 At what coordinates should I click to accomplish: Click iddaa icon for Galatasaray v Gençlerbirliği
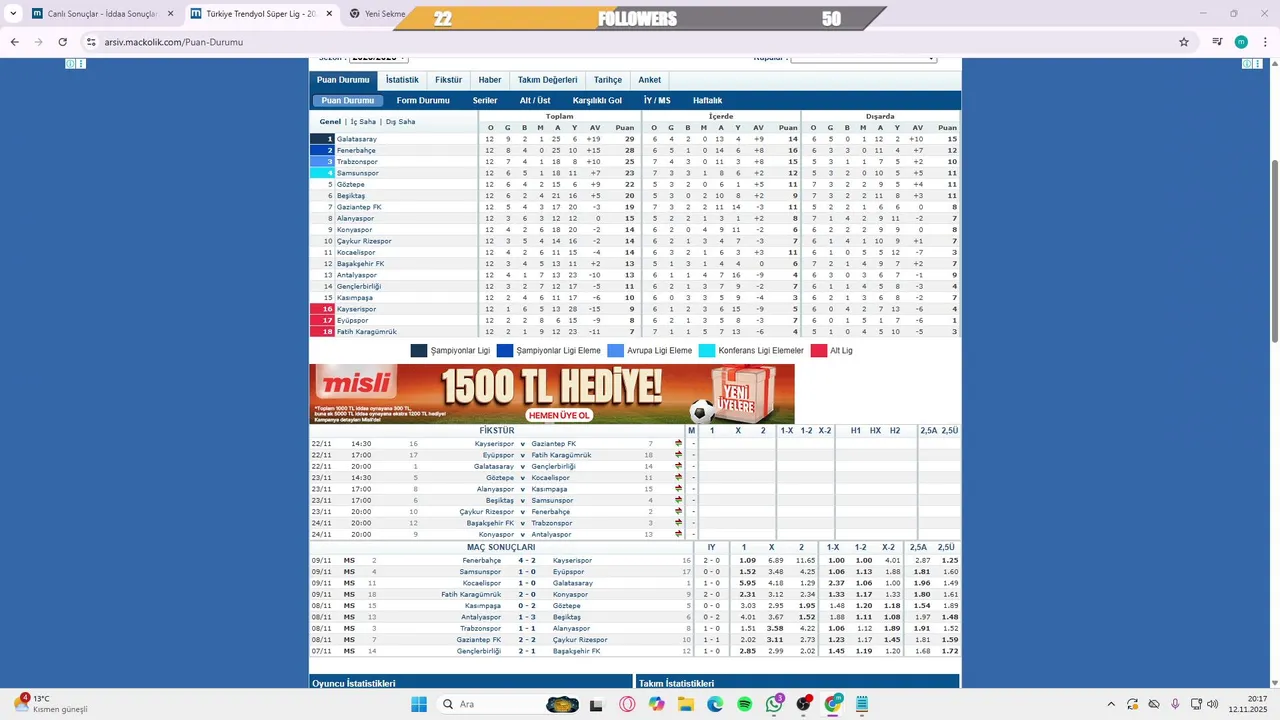(x=679, y=466)
